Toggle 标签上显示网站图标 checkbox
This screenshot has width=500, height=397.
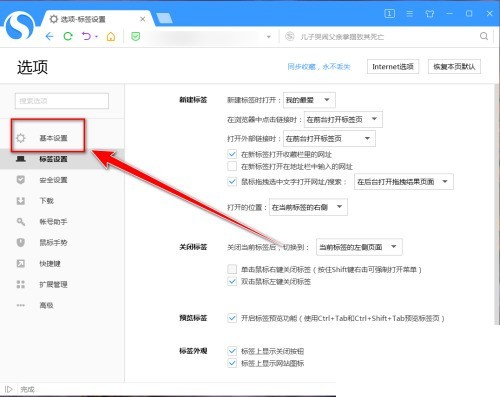tap(232, 363)
